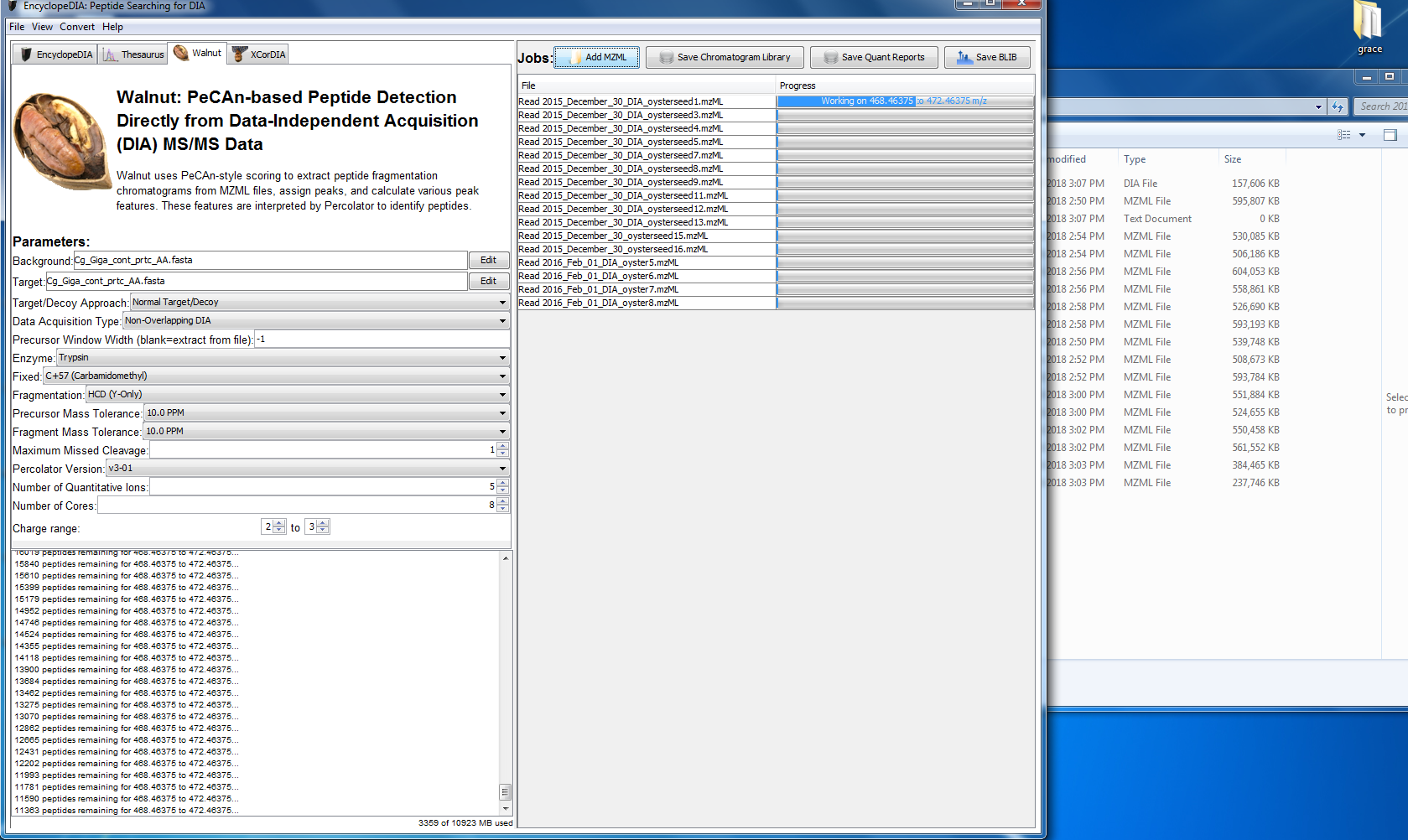The width and height of the screenshot is (1408, 840).
Task: Select job Read 2015_December_30_oysterseed15.mzML
Action: point(646,236)
